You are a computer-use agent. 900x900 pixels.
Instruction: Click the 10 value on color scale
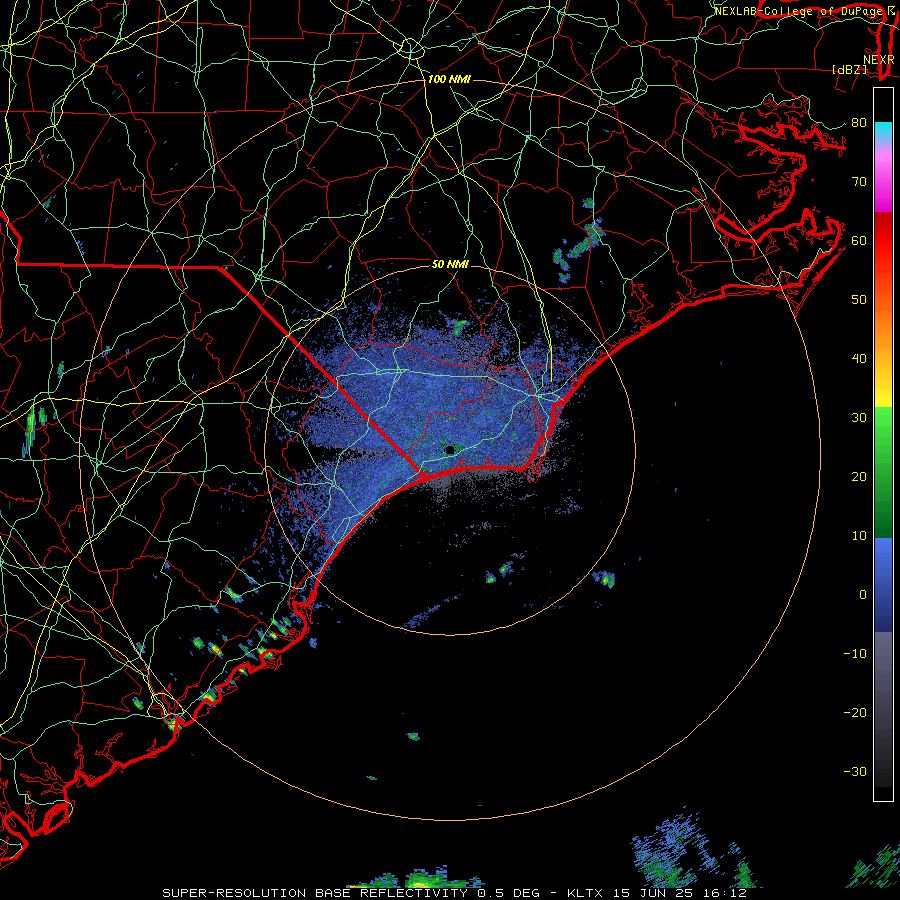[859, 536]
